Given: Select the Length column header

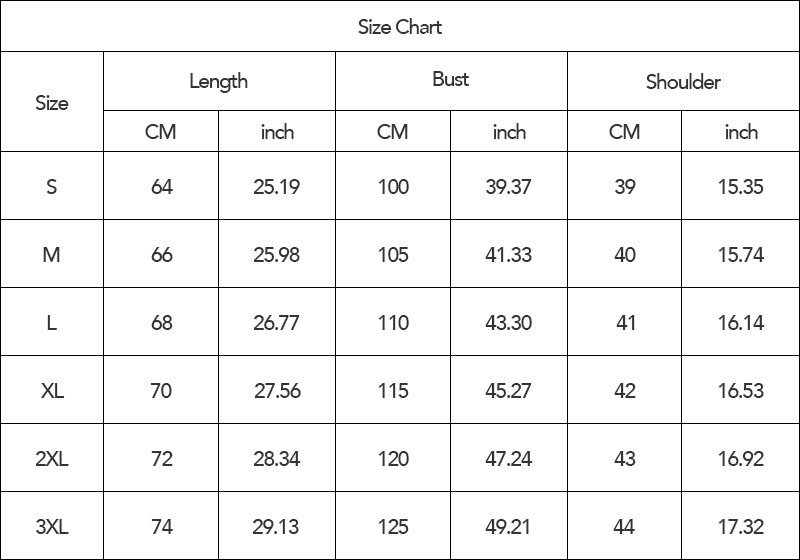Looking at the screenshot, I should click(x=218, y=81).
